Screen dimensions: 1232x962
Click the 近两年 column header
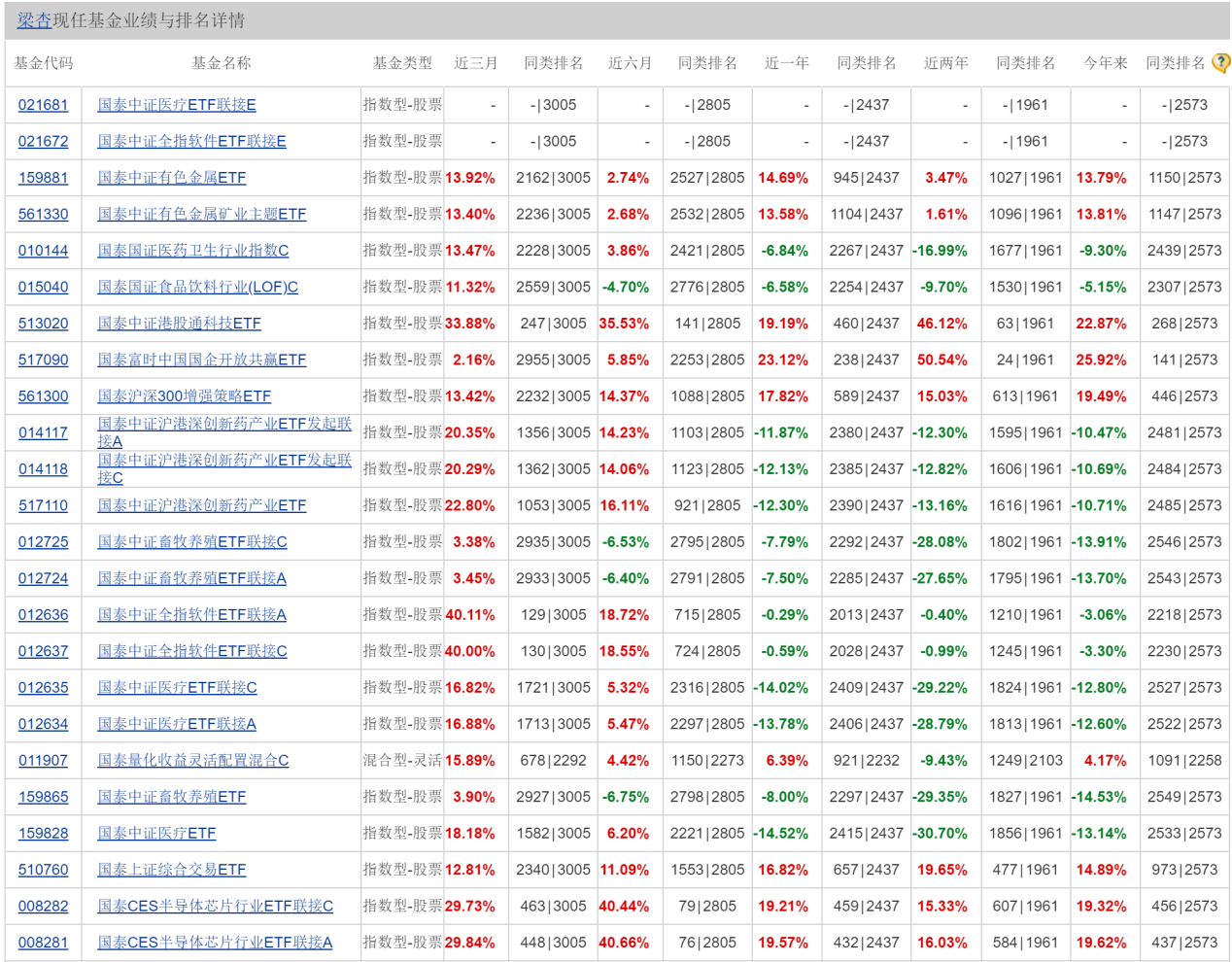click(x=946, y=63)
